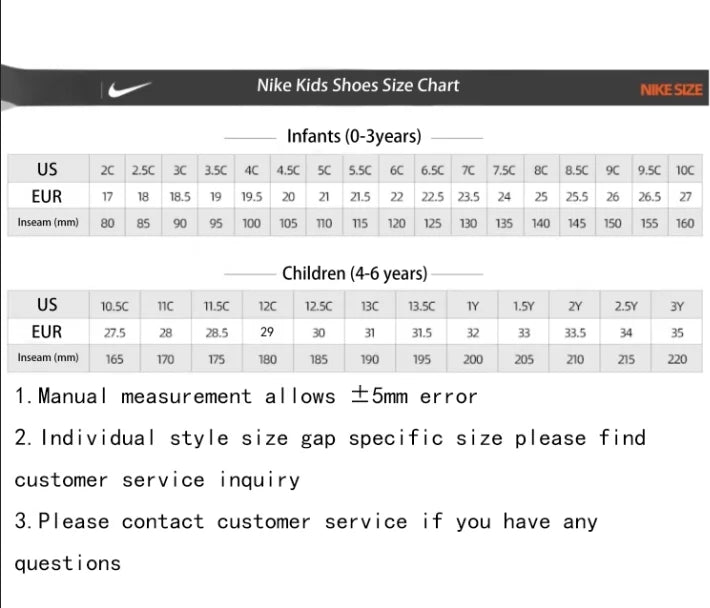This screenshot has width=710, height=608.
Task: Click note 'Manual measurement allows ±5mm error'
Action: [x=246, y=396]
